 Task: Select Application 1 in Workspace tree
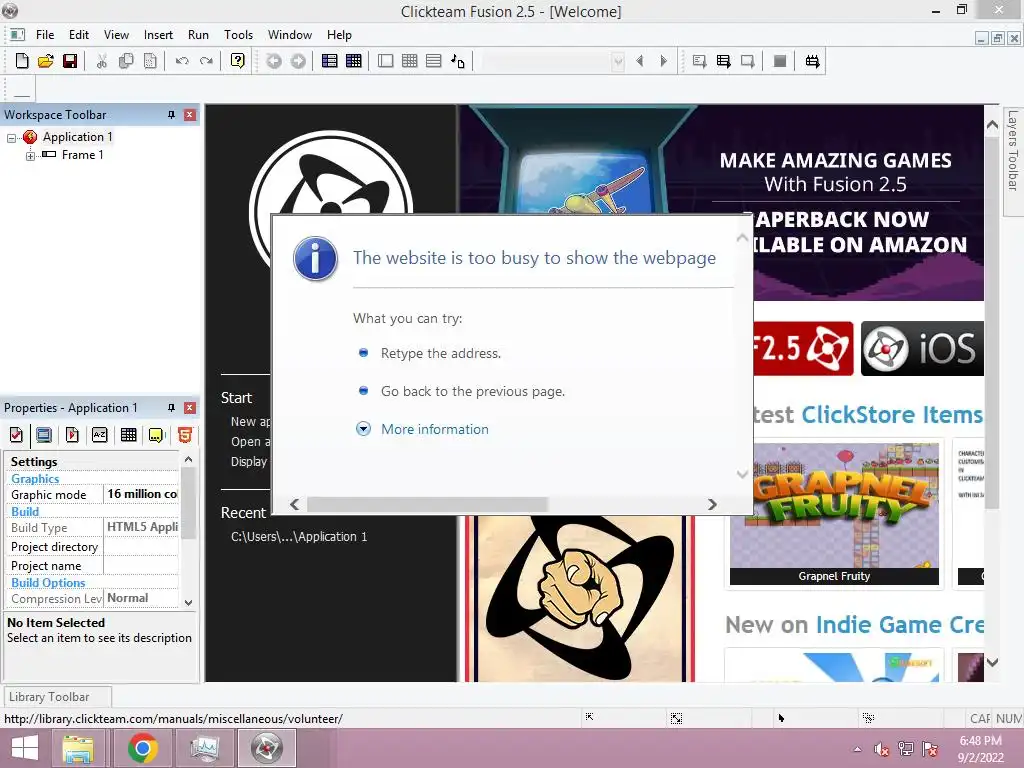click(77, 136)
